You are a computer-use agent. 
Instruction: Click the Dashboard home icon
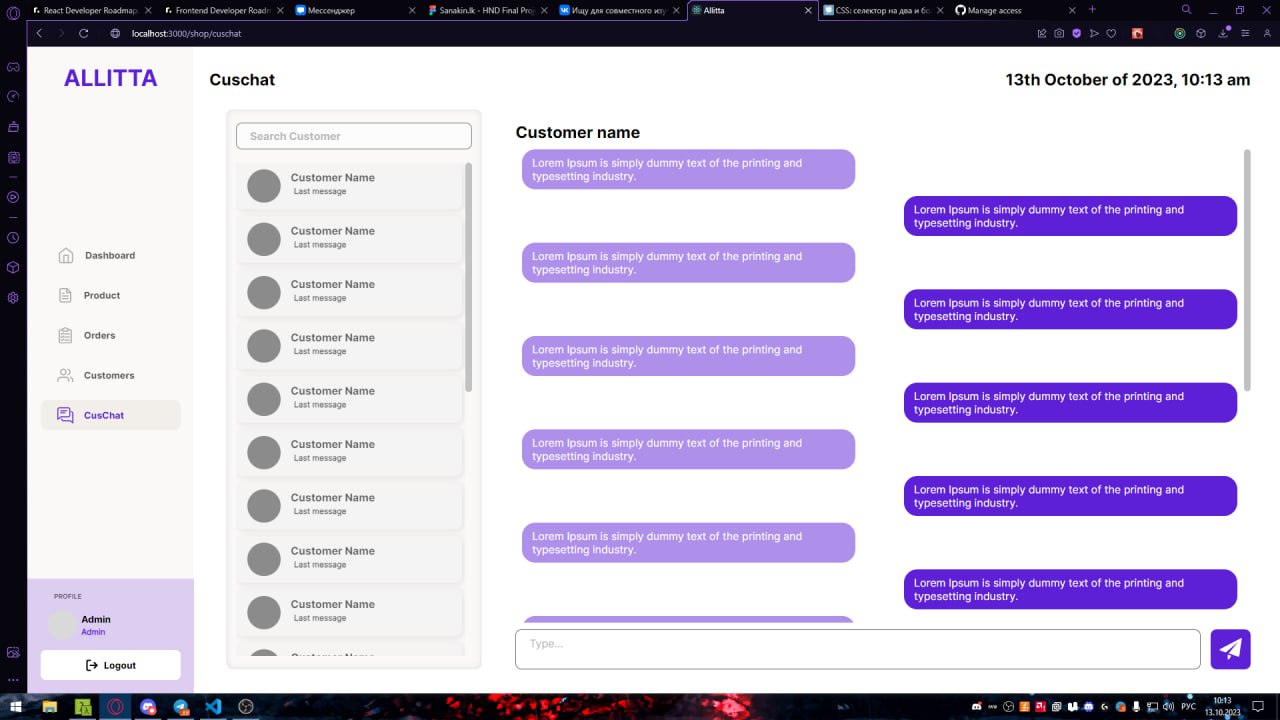pos(66,256)
